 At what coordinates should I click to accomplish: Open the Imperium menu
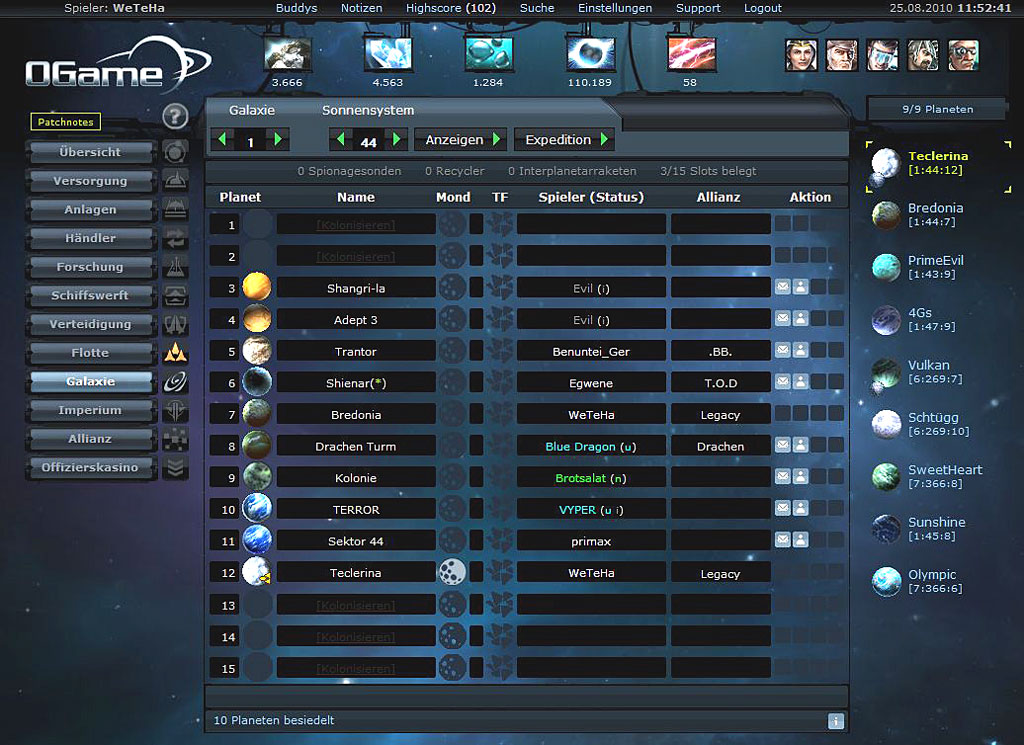click(90, 410)
